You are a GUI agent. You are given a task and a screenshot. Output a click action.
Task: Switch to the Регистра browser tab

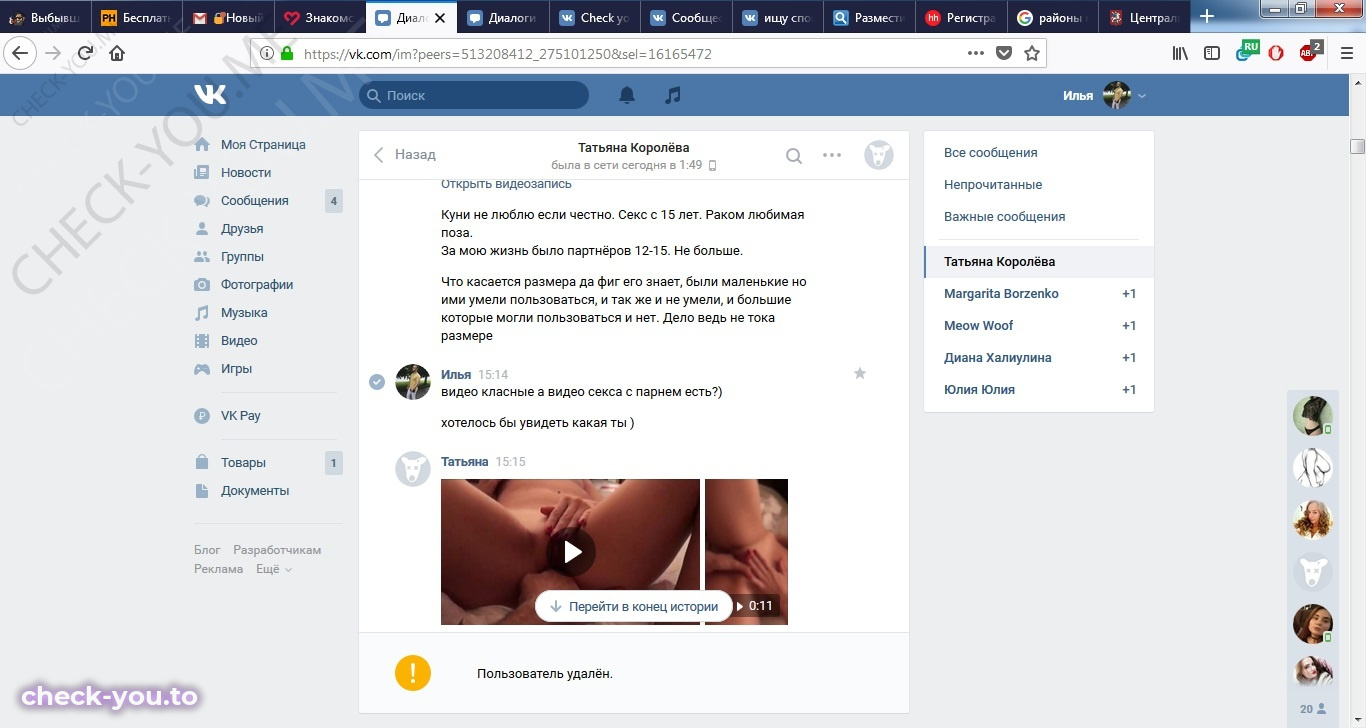pos(961,17)
